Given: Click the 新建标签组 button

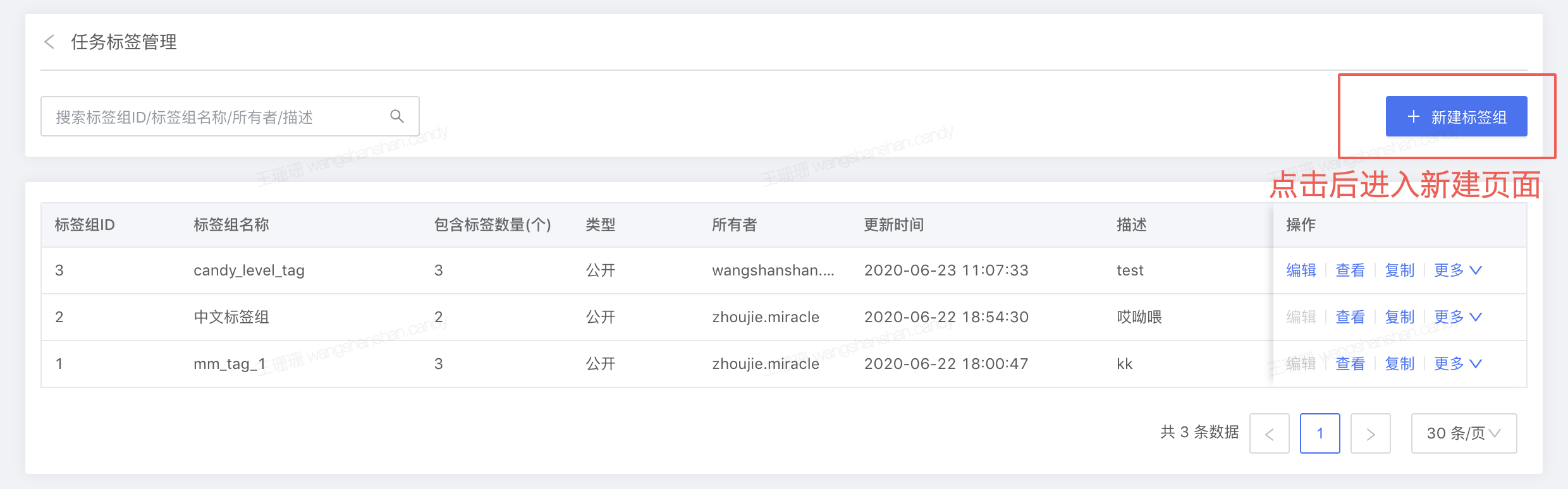Looking at the screenshot, I should (1456, 117).
